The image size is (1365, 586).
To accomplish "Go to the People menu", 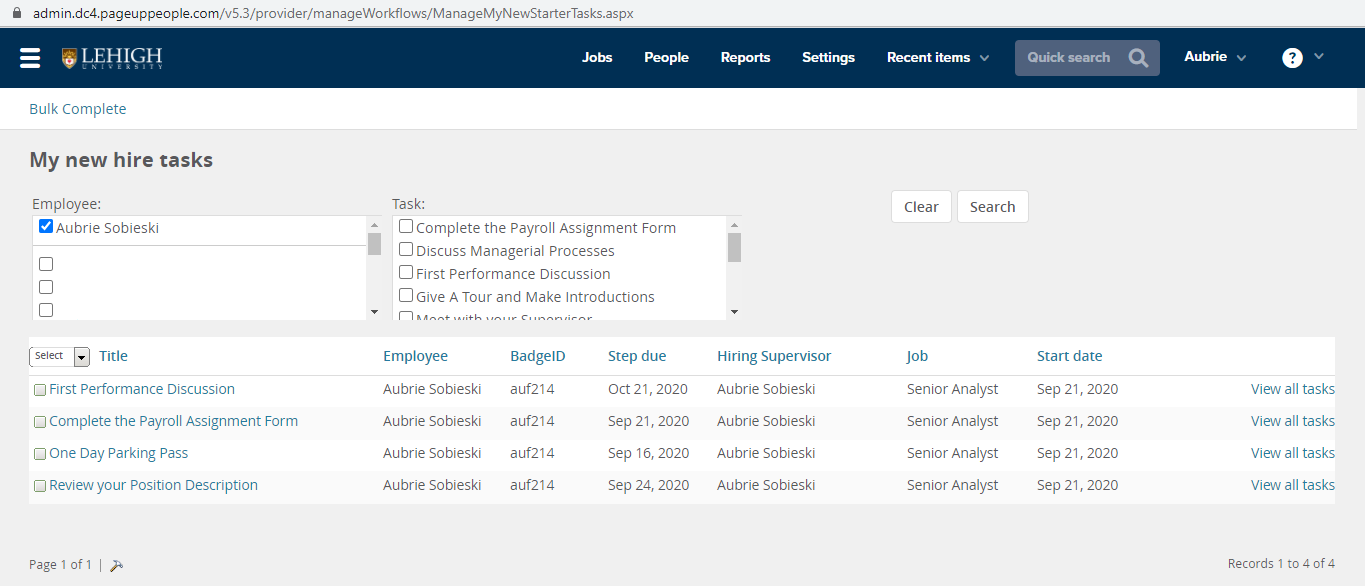I will coord(666,57).
